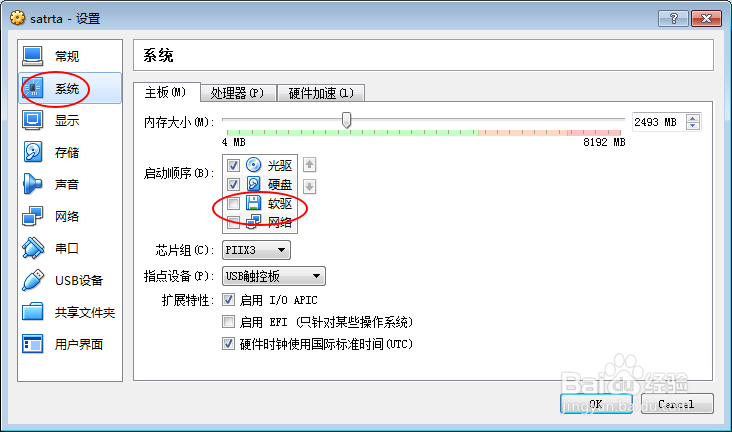The width and height of the screenshot is (732, 432).
Task: Click the Cancel button
Action: click(x=677, y=404)
